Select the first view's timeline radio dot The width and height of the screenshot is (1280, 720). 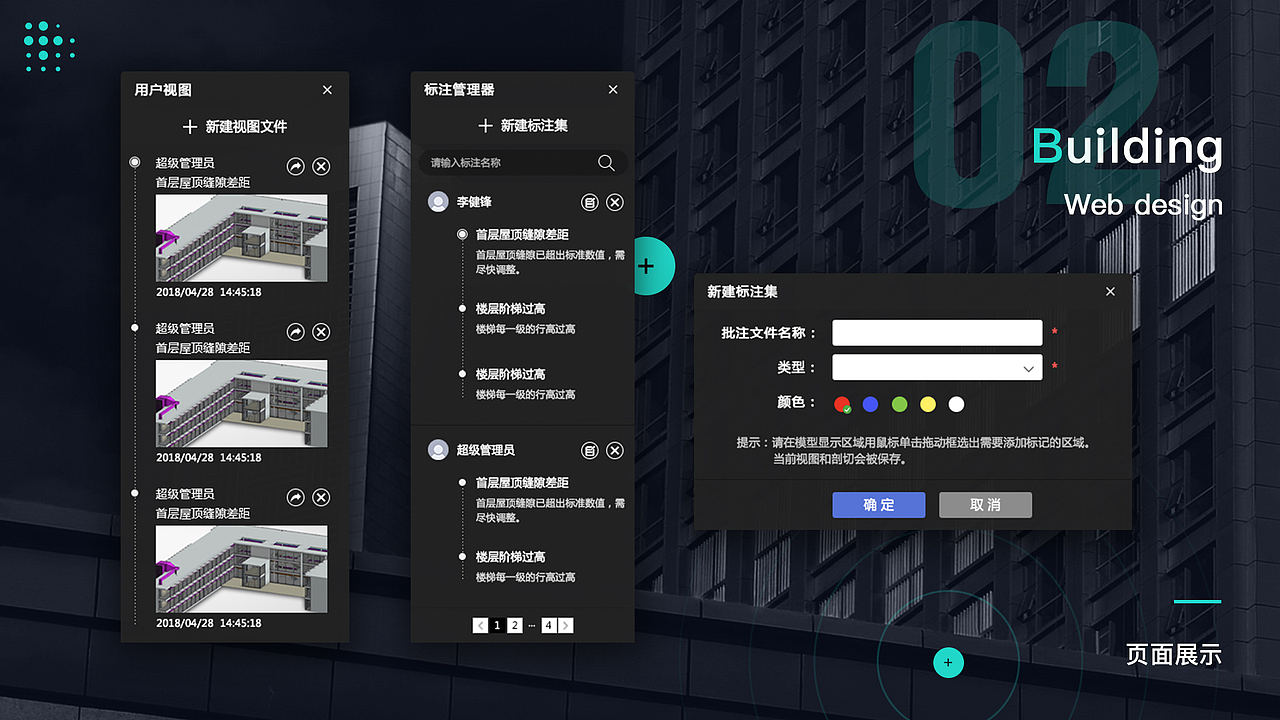(134, 162)
